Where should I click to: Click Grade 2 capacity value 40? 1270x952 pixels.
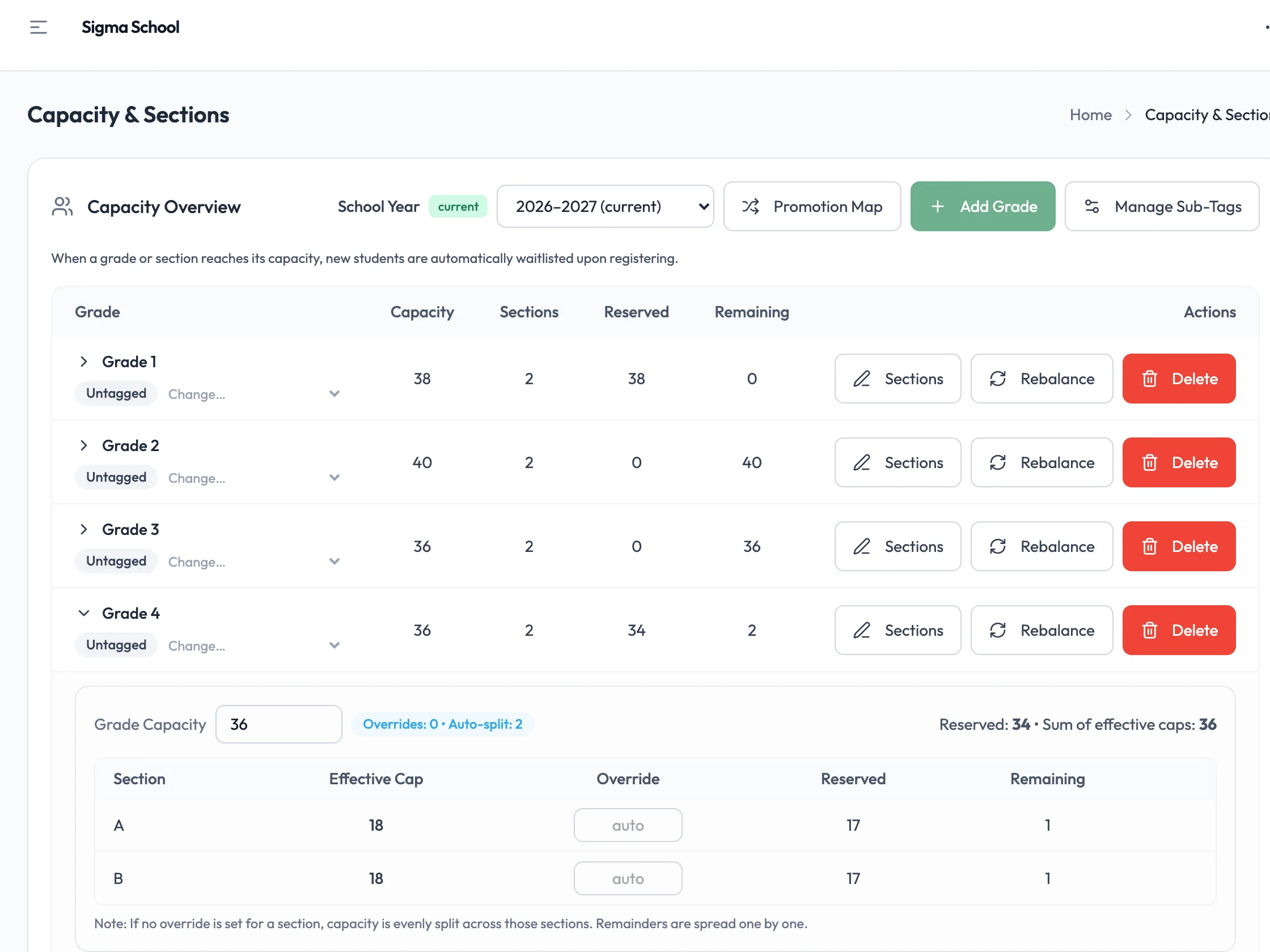422,462
